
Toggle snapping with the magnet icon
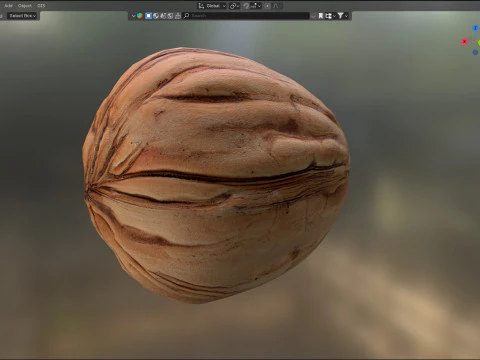246,6
